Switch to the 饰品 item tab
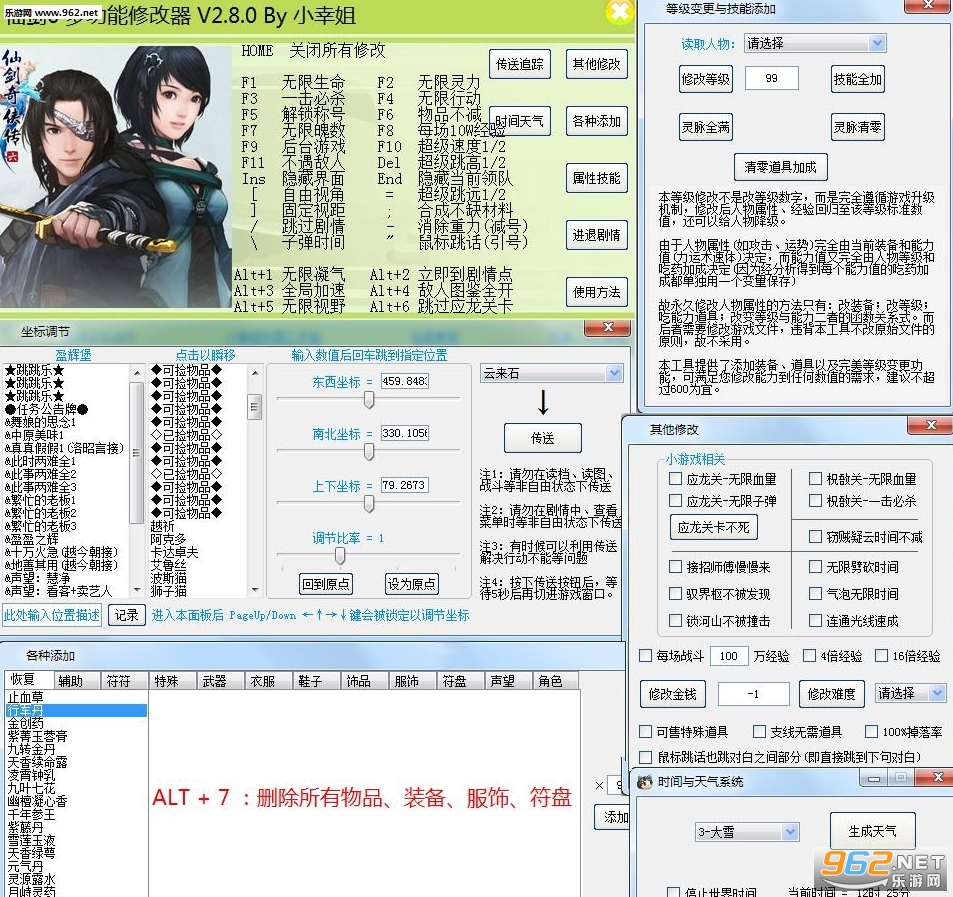The height and width of the screenshot is (897, 953). (x=365, y=681)
